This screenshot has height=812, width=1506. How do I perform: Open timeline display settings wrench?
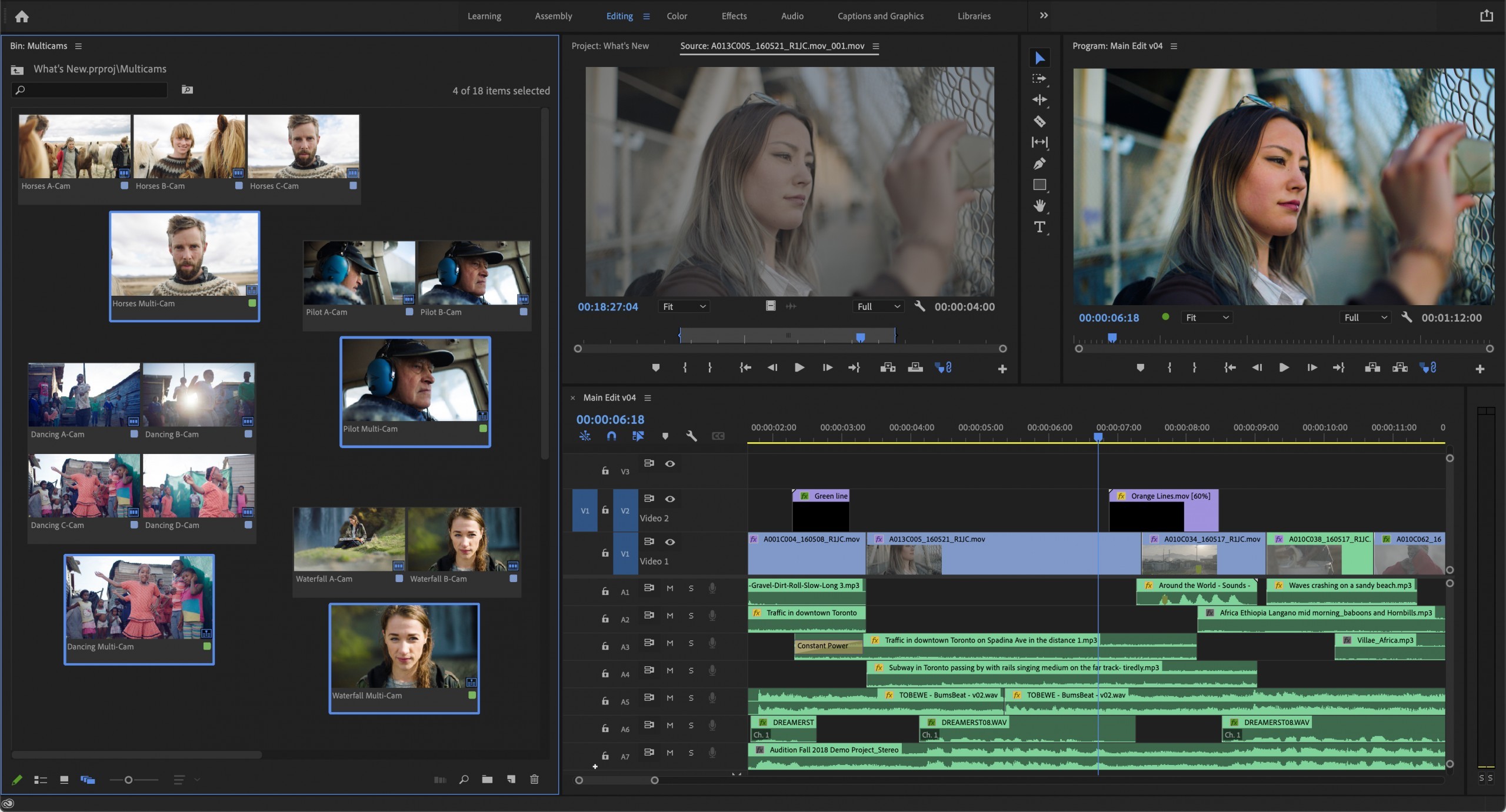pos(691,436)
